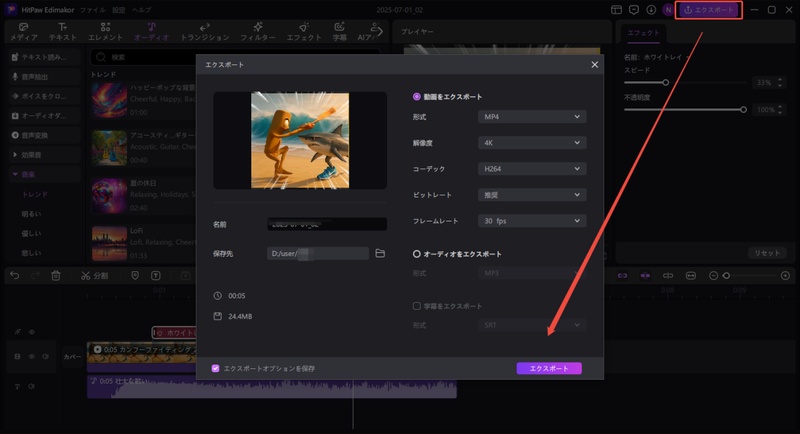Click the 不透明度 opacity slider handle
This screenshot has height=434, width=800.
(x=743, y=109)
